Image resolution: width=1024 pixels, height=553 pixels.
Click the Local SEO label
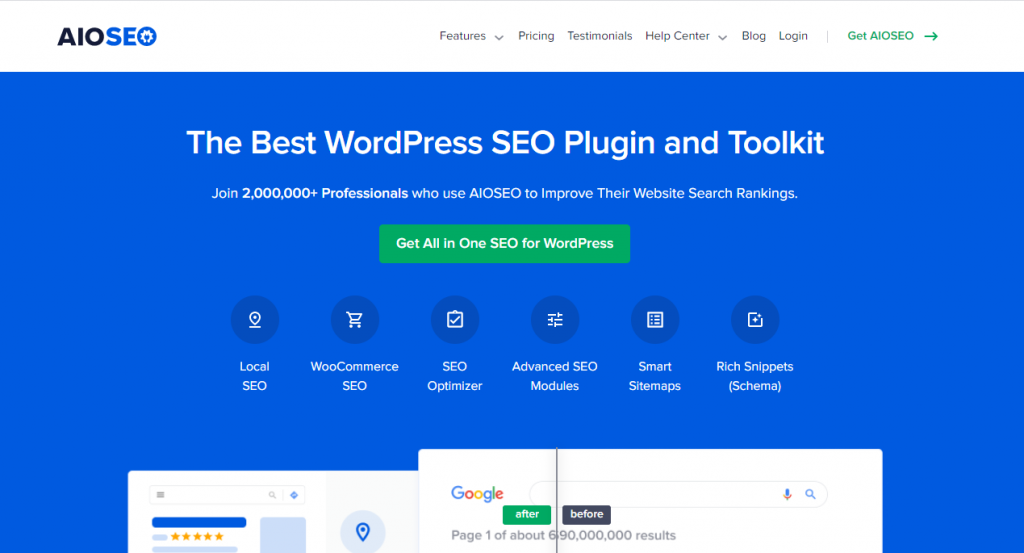(x=255, y=376)
